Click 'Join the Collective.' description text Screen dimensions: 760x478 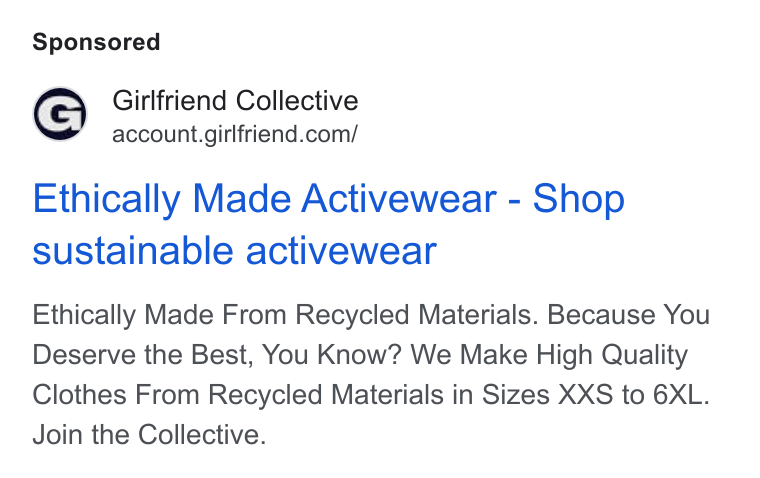[x=149, y=434]
